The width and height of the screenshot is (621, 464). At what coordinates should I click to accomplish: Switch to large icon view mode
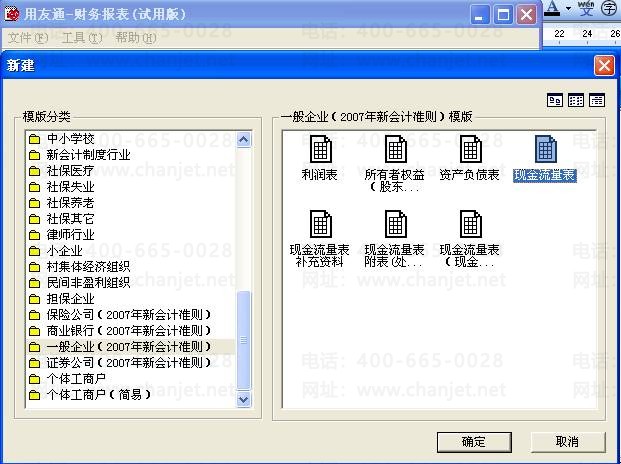coord(554,100)
